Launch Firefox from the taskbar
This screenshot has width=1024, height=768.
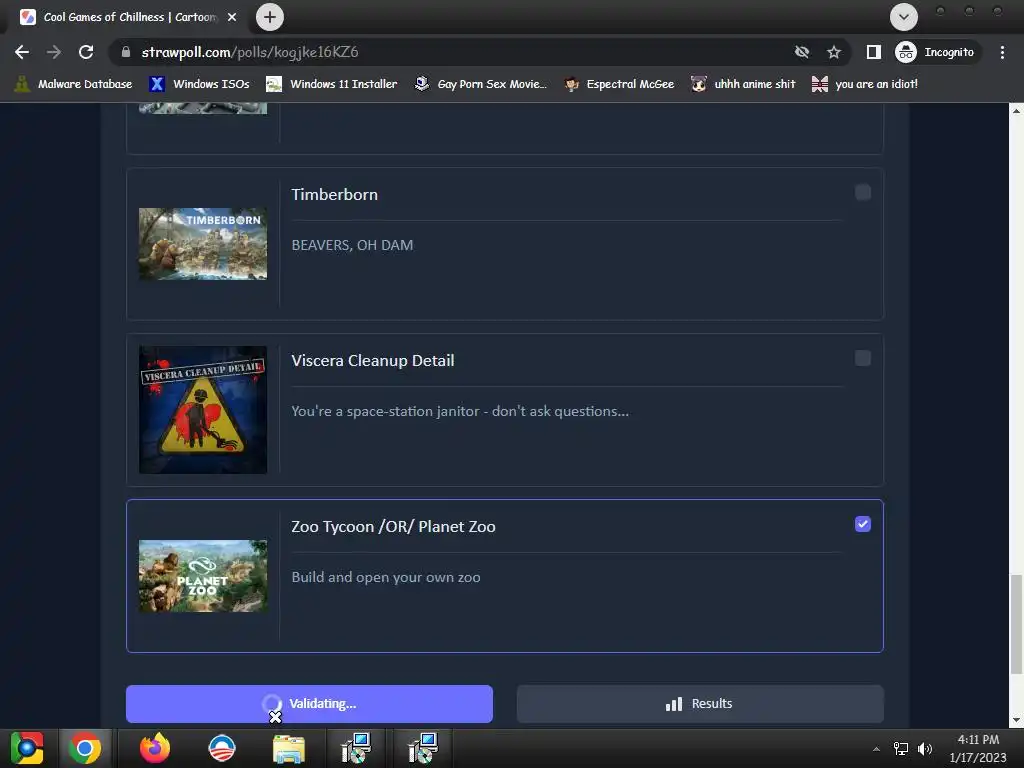pos(155,748)
